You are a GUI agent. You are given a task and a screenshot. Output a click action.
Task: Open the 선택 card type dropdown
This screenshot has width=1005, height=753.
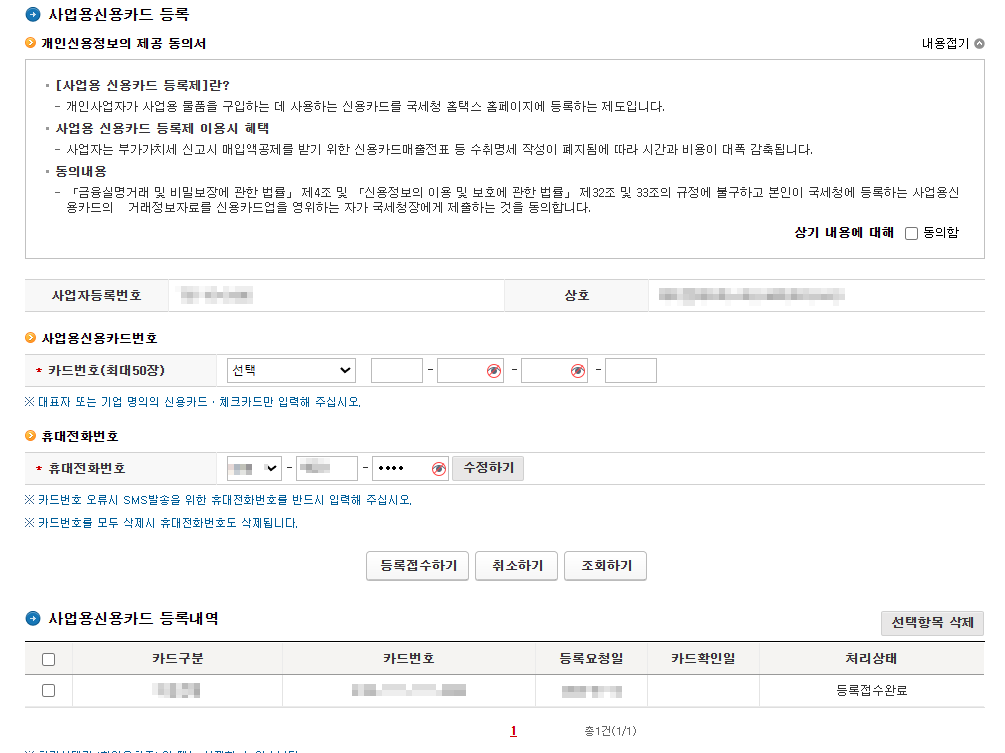click(290, 370)
